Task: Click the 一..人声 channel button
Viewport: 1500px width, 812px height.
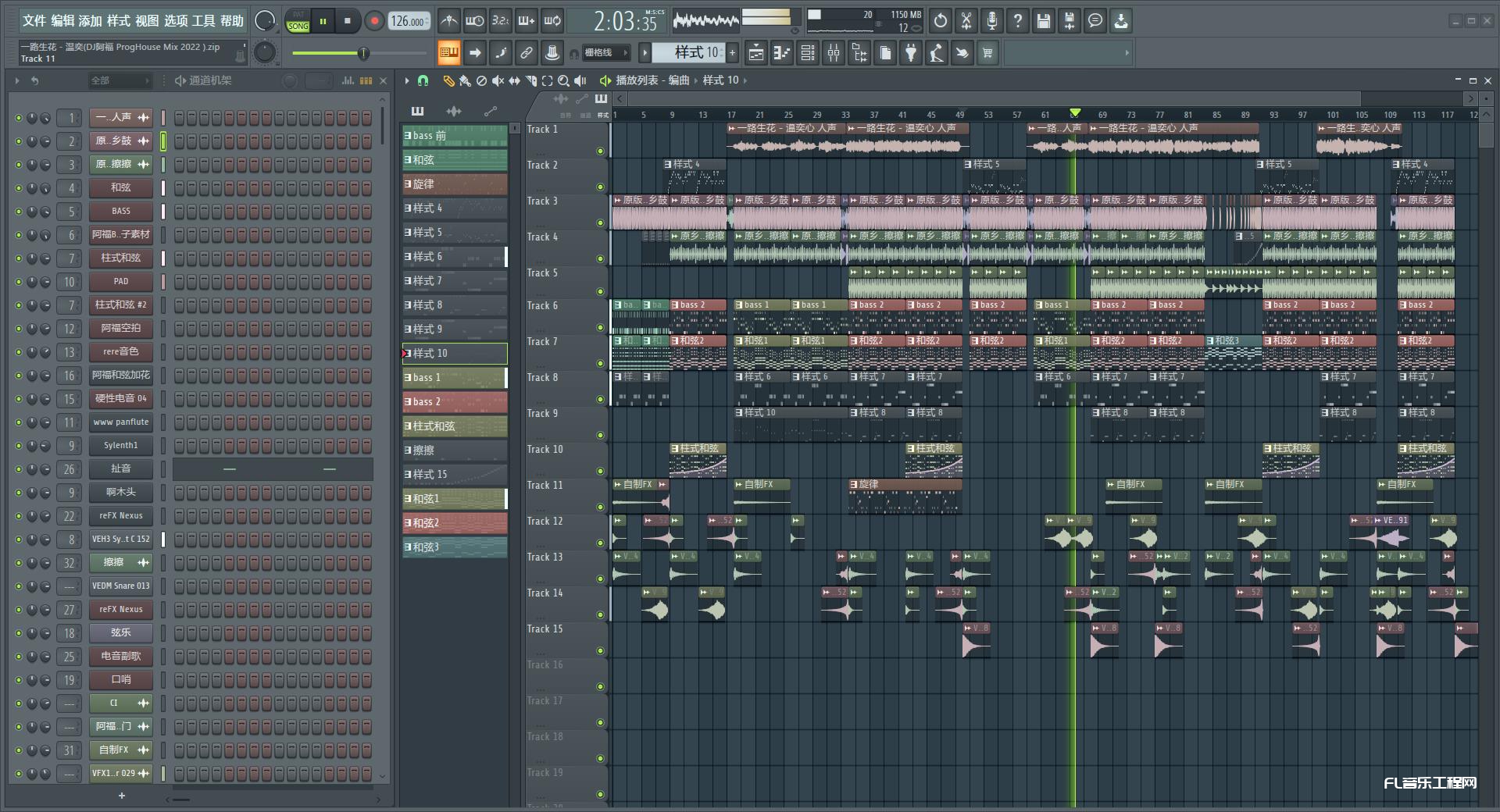Action: pos(120,118)
